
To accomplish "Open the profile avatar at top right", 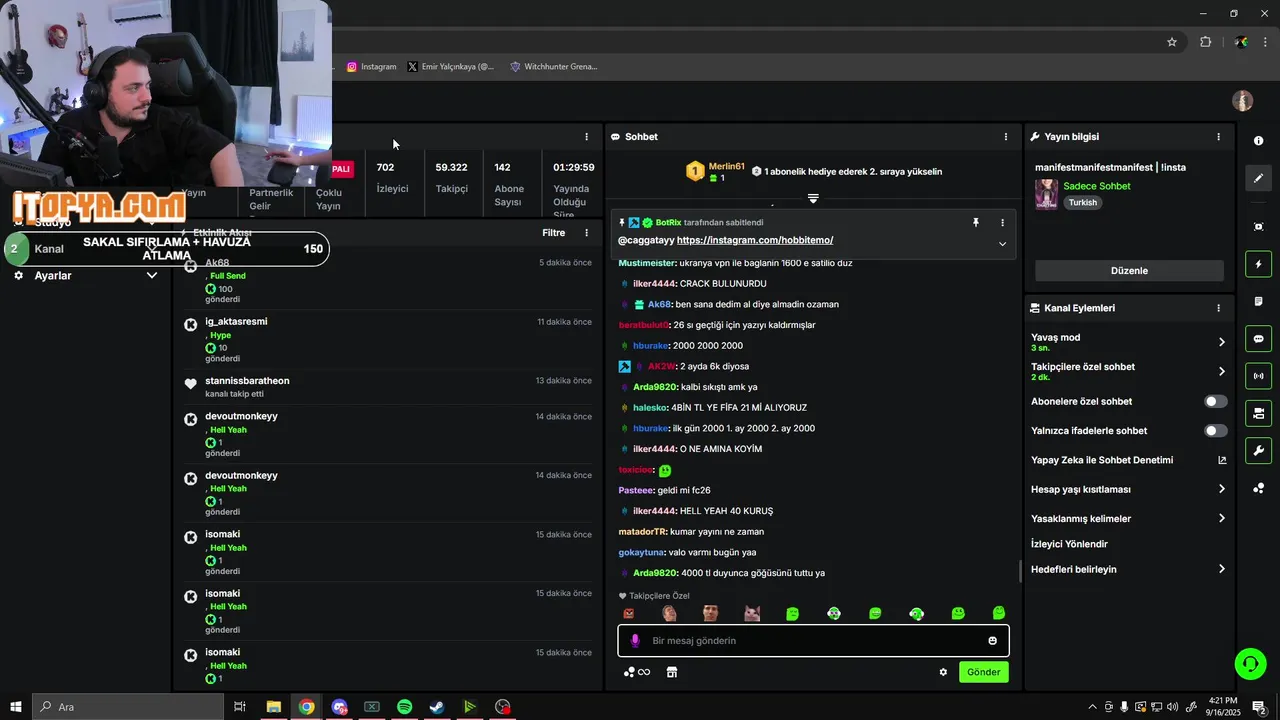I will 1243,101.
